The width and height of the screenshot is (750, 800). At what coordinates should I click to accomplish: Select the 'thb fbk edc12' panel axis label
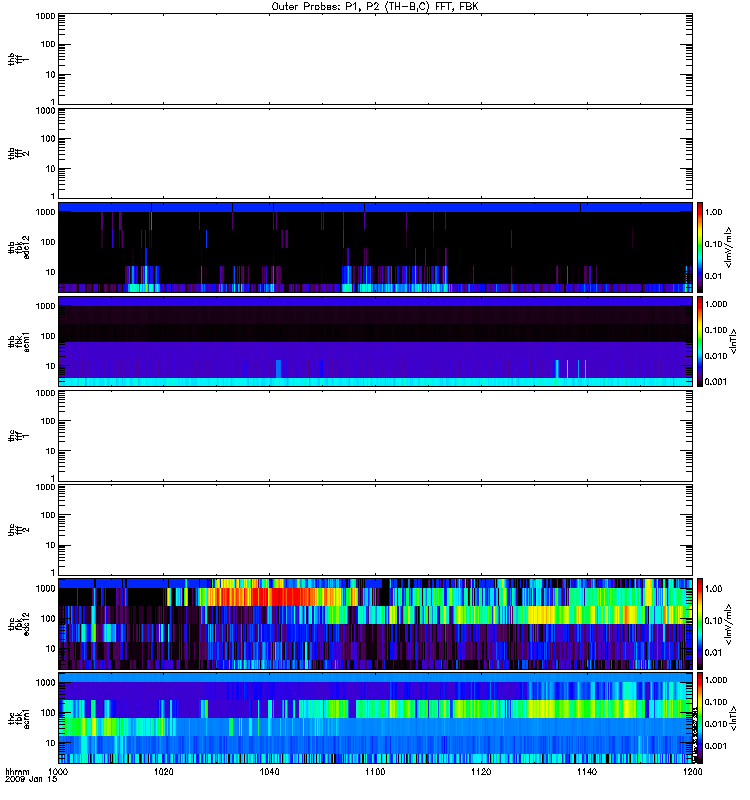point(18,247)
